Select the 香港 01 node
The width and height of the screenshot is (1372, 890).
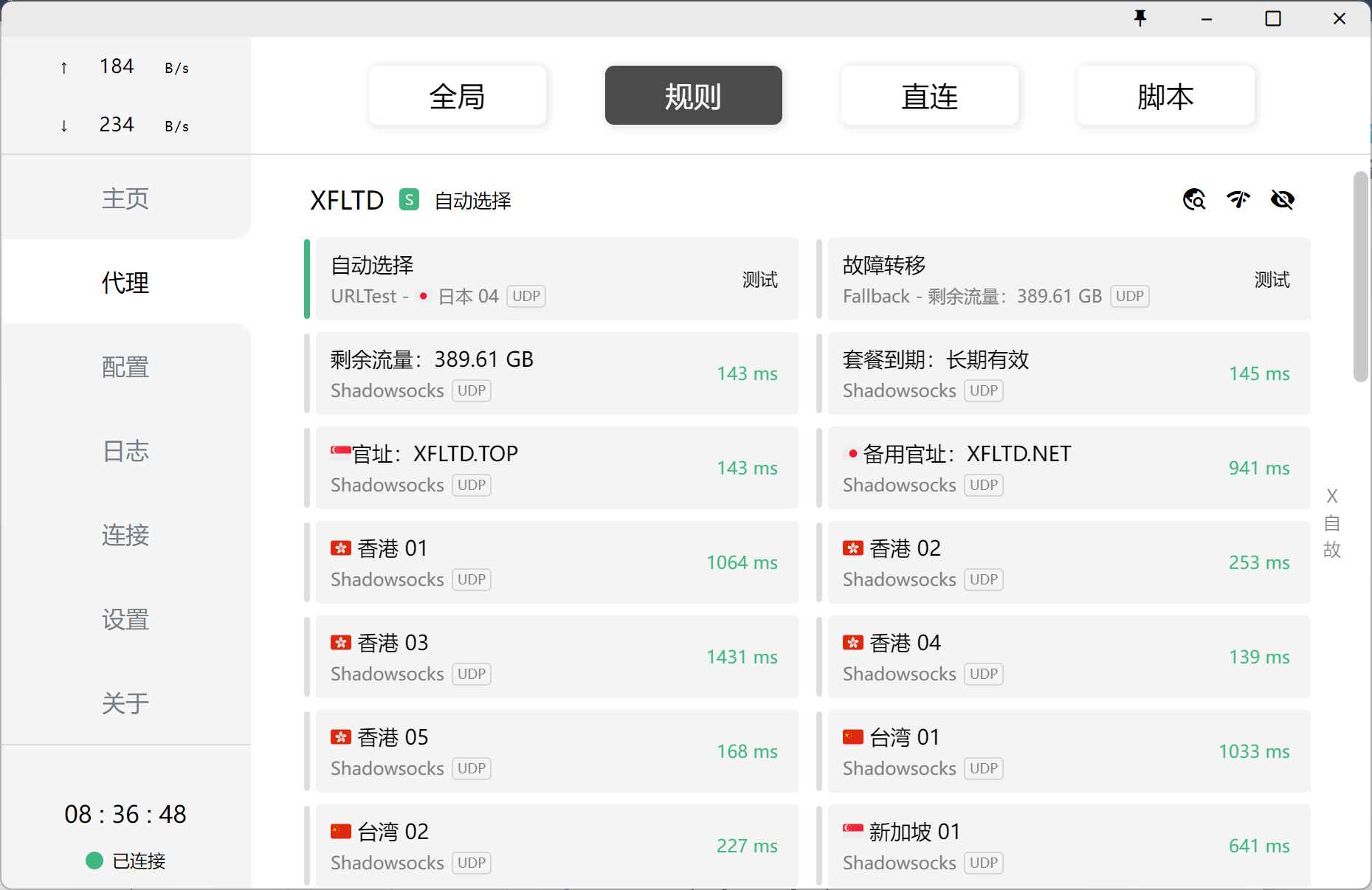tap(557, 562)
